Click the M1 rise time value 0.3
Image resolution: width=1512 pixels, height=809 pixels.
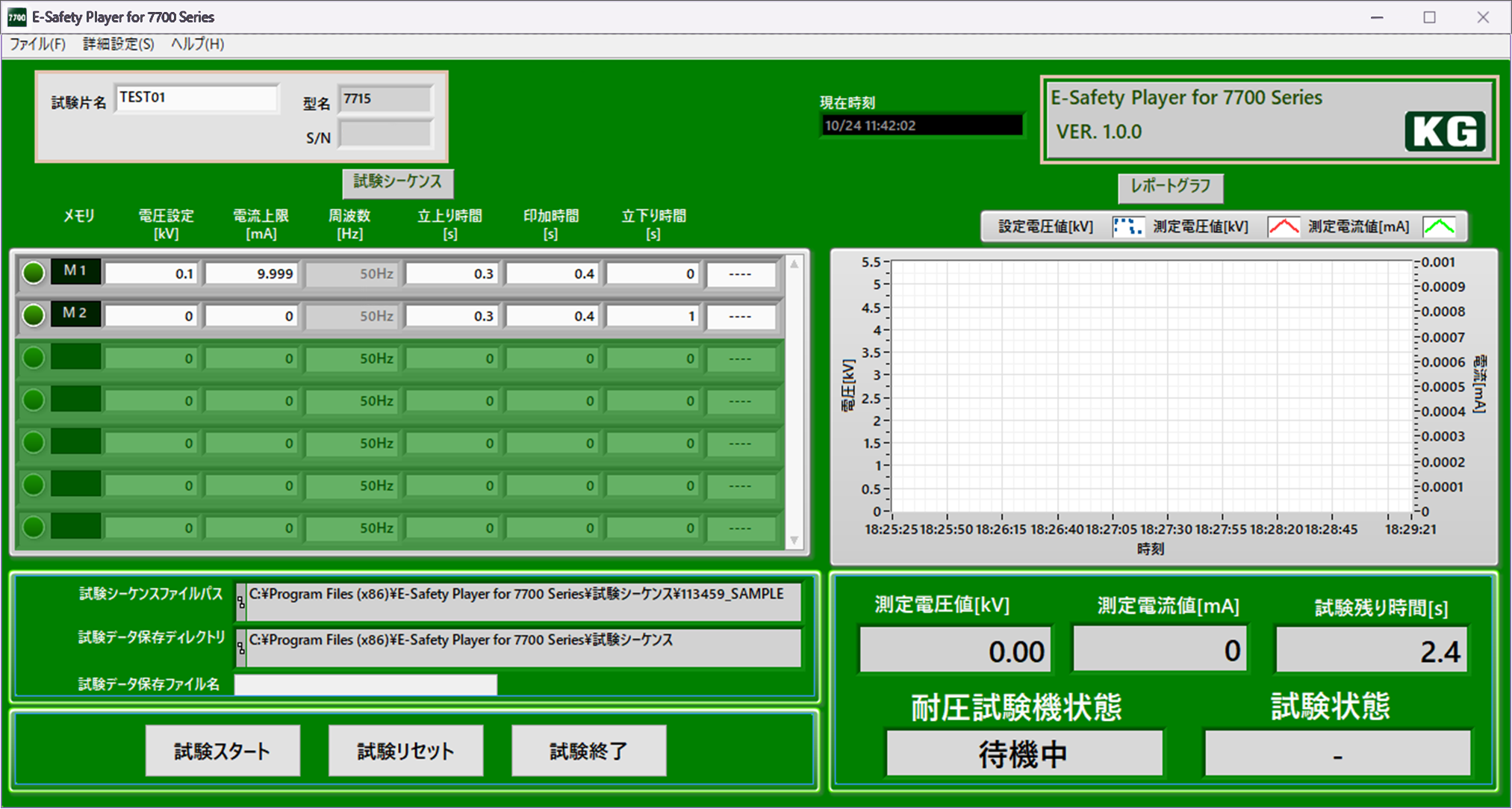coord(452,274)
